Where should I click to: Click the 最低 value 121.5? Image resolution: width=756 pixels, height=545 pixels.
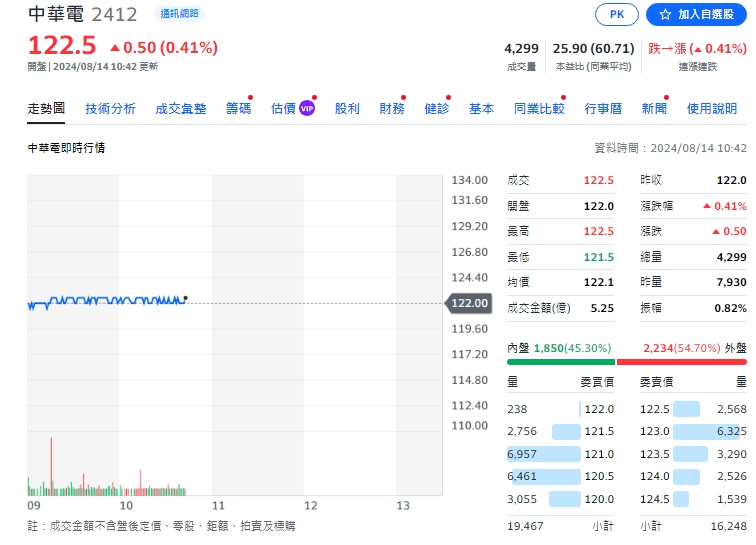[x=598, y=257]
